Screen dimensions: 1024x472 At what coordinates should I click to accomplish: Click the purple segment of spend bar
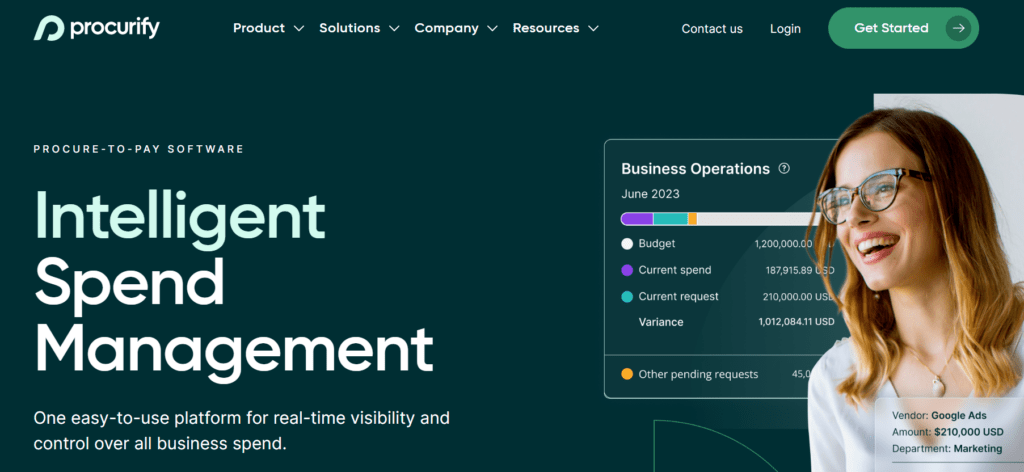[637, 219]
